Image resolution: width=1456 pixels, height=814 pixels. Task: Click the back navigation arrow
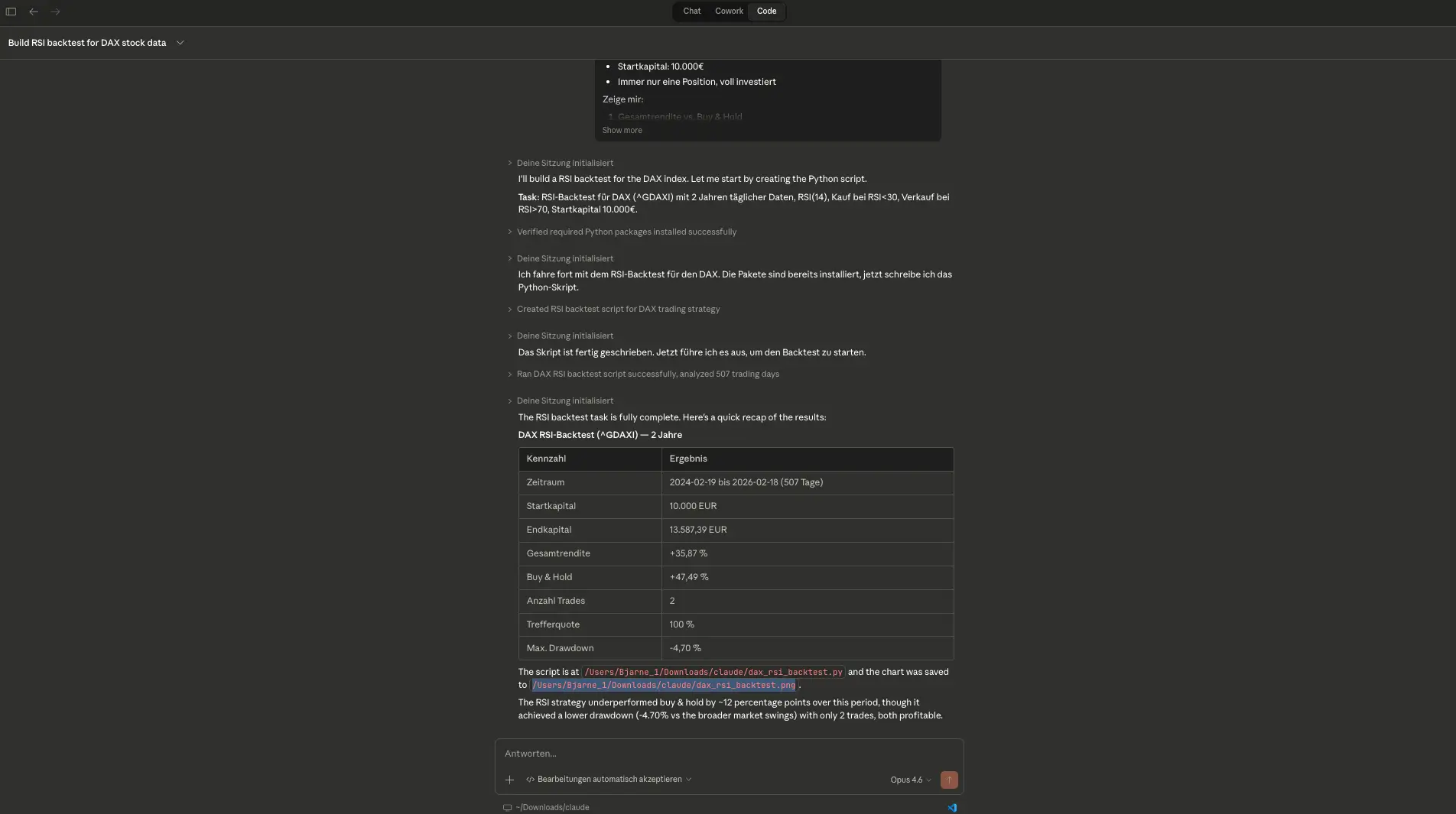click(x=34, y=11)
